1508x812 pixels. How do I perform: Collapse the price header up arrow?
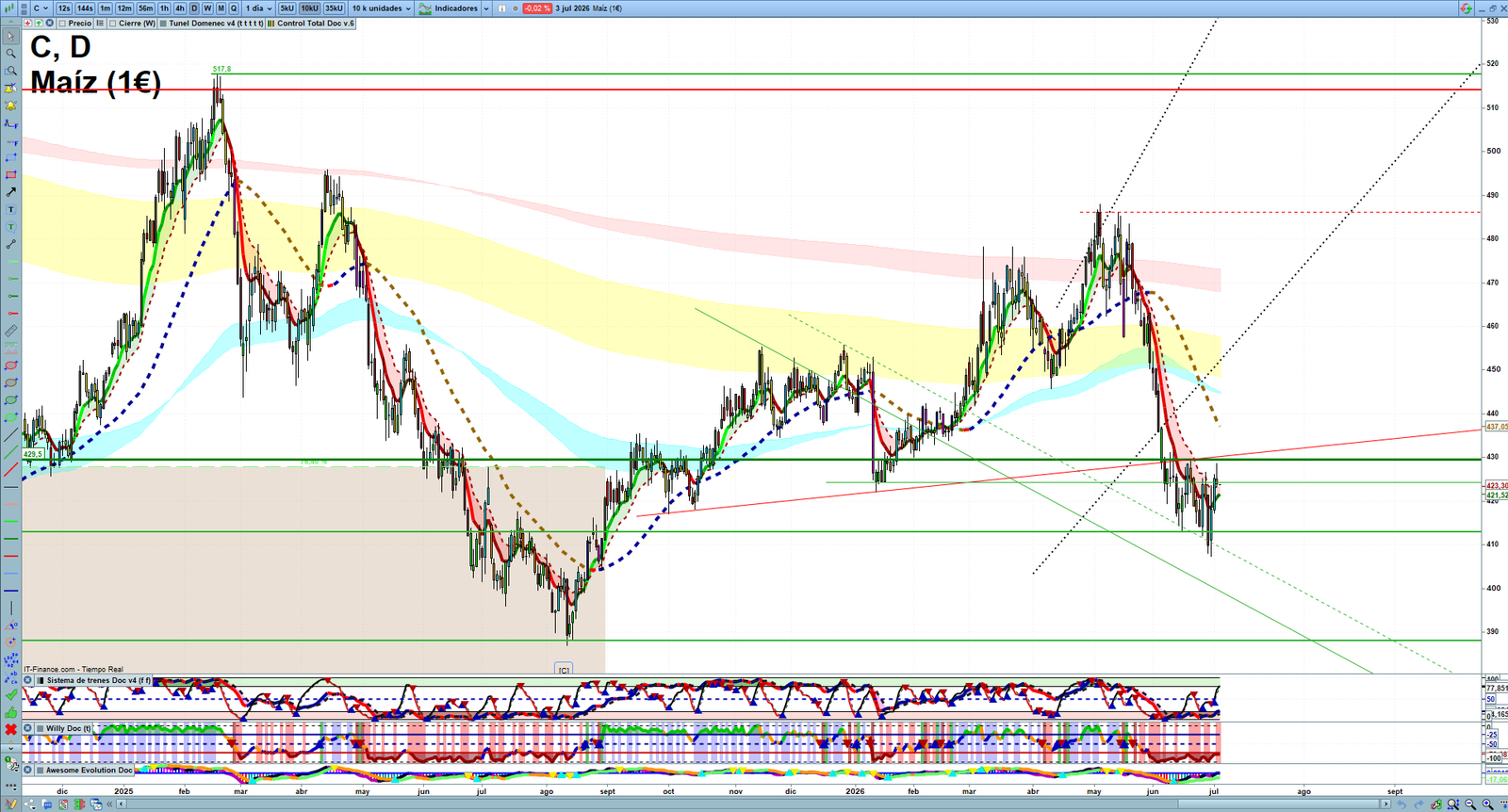click(11, 23)
